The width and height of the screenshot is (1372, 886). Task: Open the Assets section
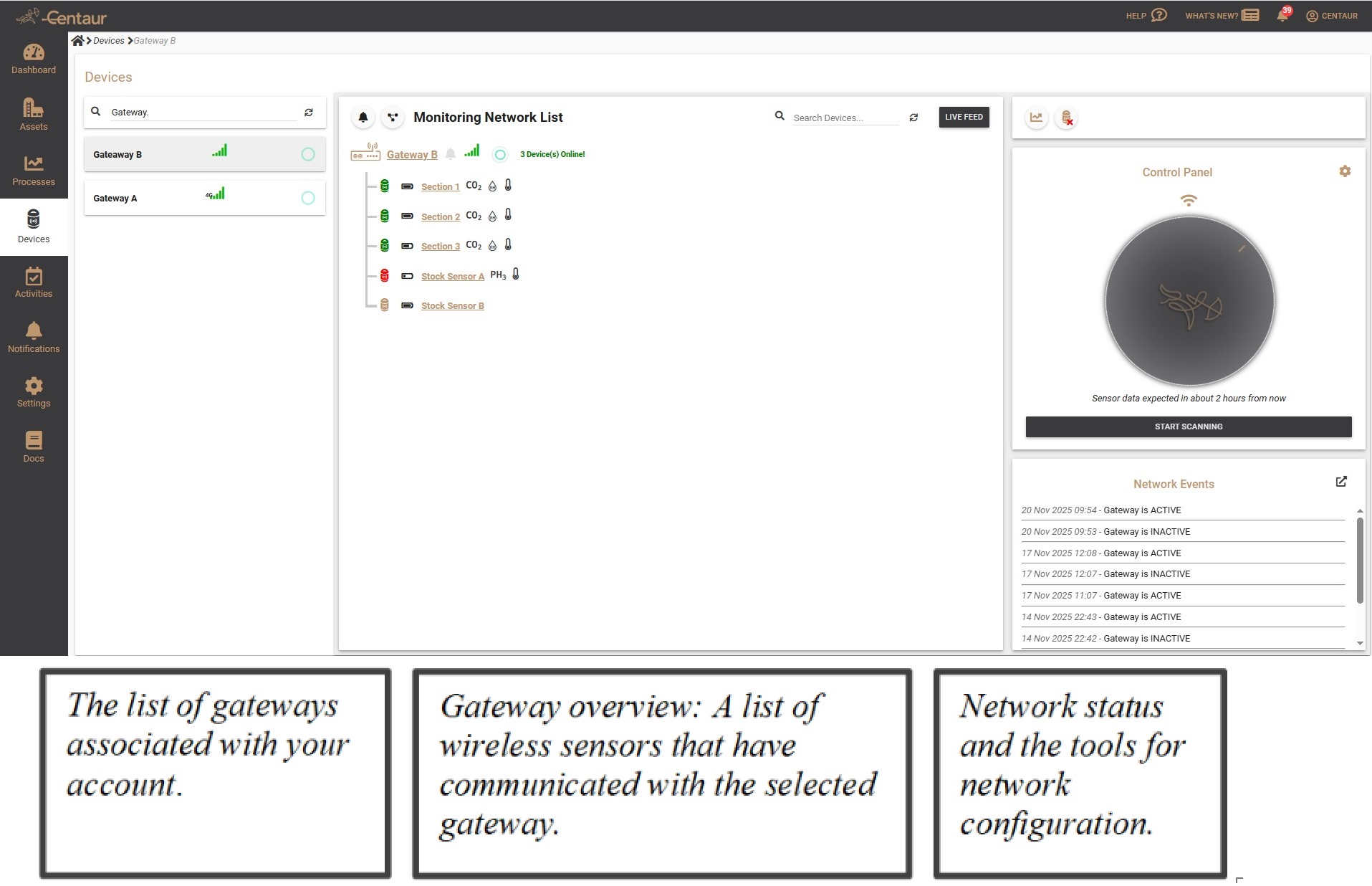(x=33, y=113)
